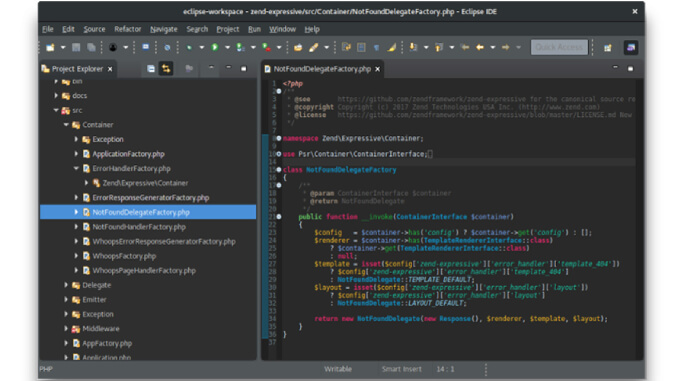Click the Open Perspective icon
The width and height of the screenshot is (678, 381).
tap(608, 48)
